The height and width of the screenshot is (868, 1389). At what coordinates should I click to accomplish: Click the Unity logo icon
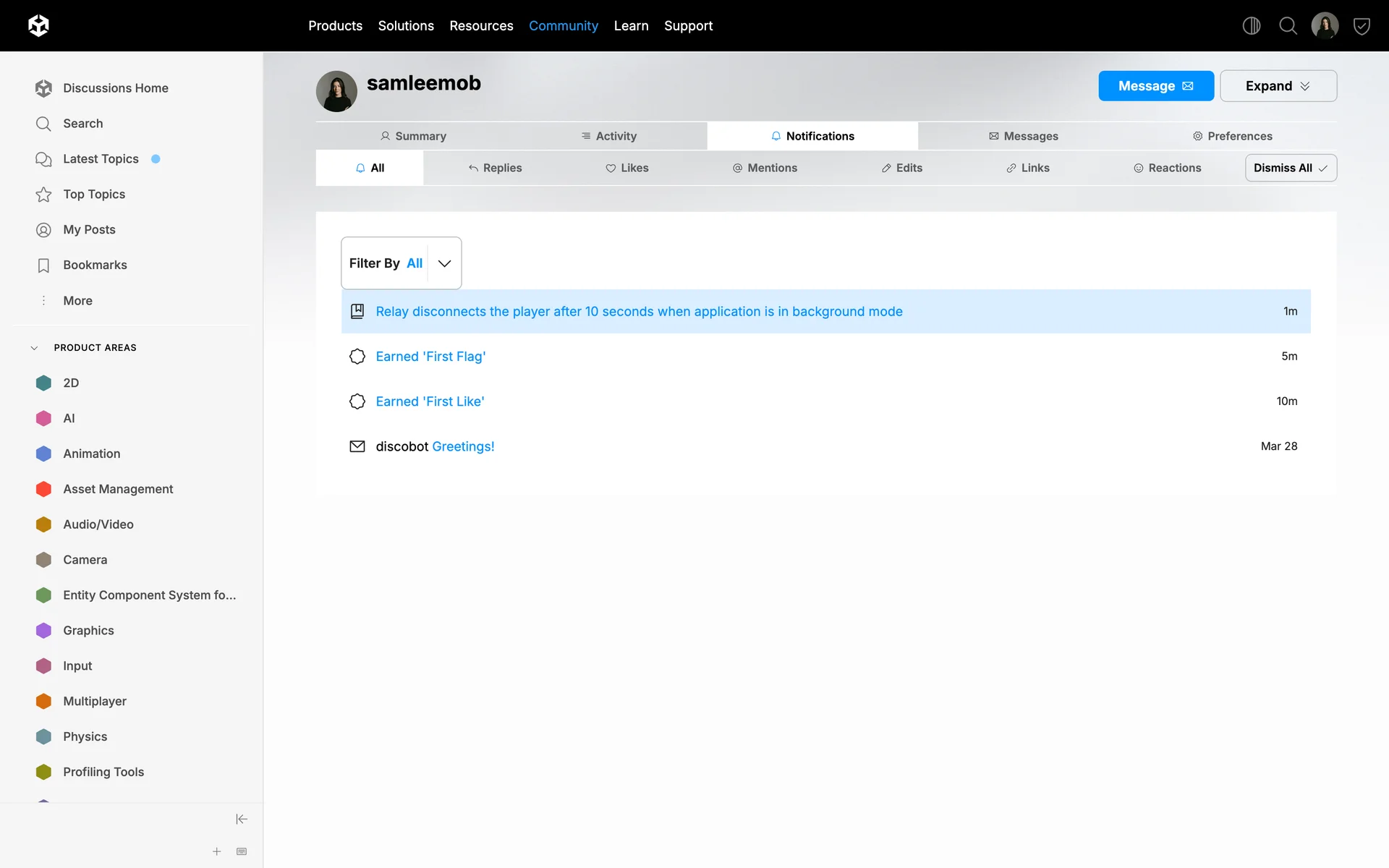click(x=38, y=26)
